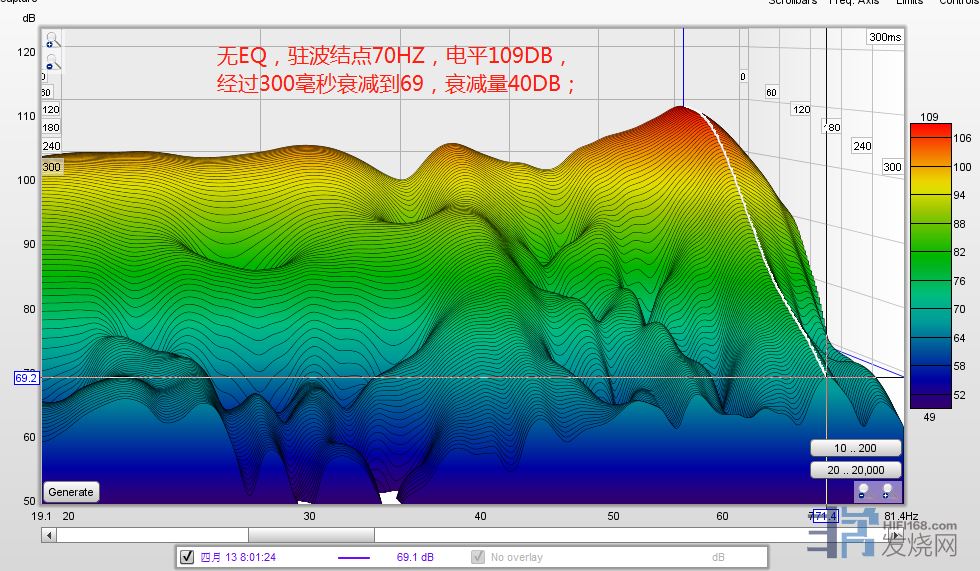Click the horizontal zoom out minus icon
Image resolution: width=980 pixels, height=571 pixels.
point(863,492)
